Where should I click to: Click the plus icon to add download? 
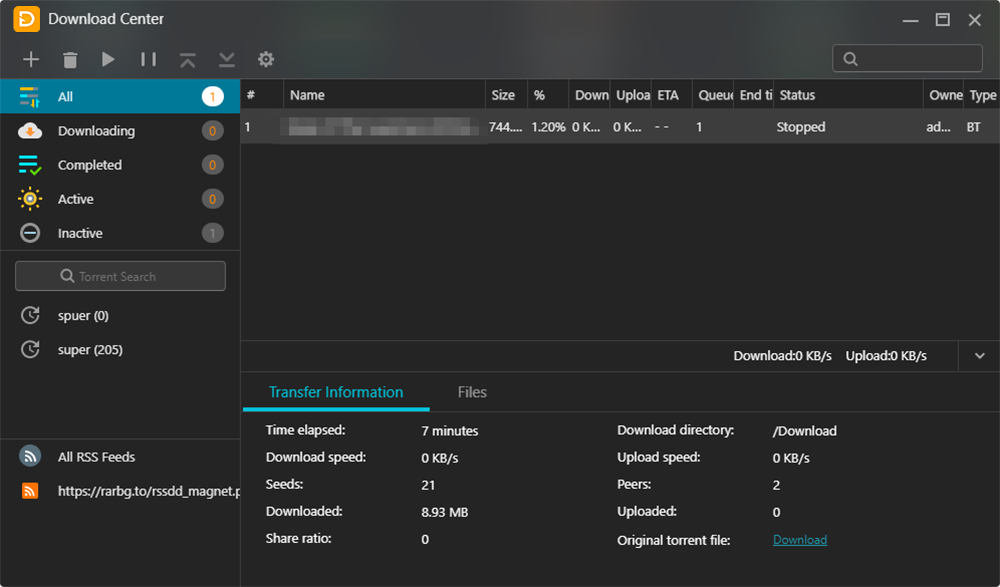31,60
